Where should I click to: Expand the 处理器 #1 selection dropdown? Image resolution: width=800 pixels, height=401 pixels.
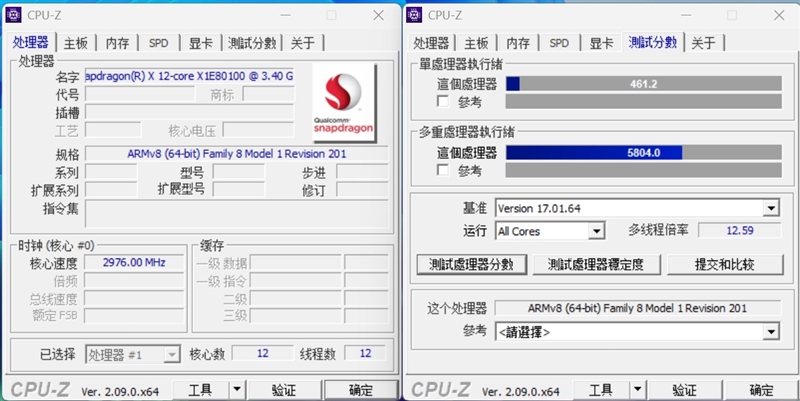(x=172, y=354)
